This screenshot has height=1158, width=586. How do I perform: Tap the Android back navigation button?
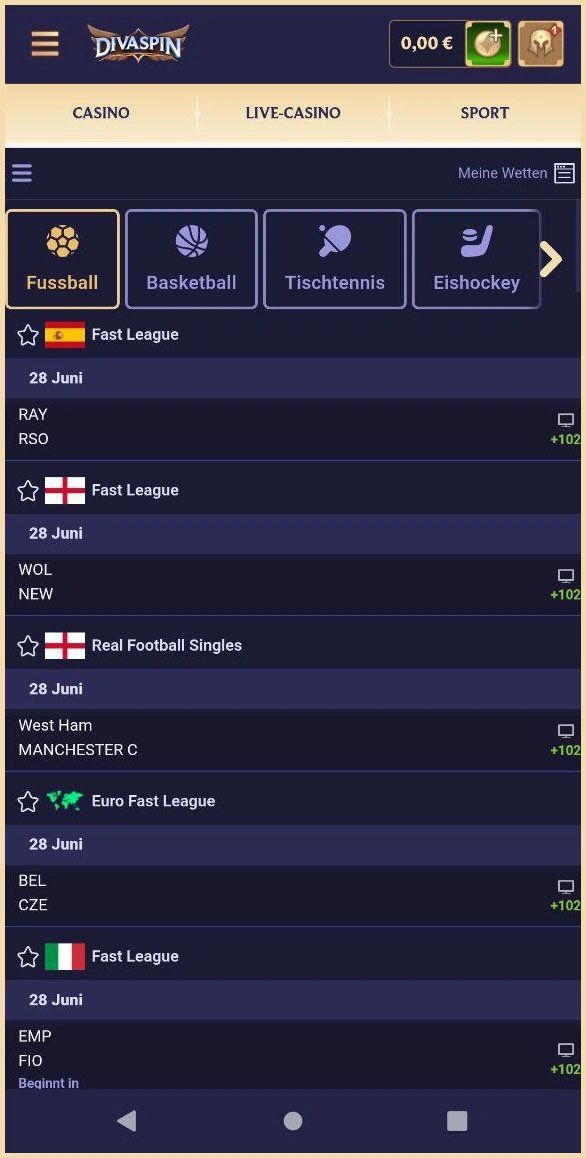(x=126, y=1120)
